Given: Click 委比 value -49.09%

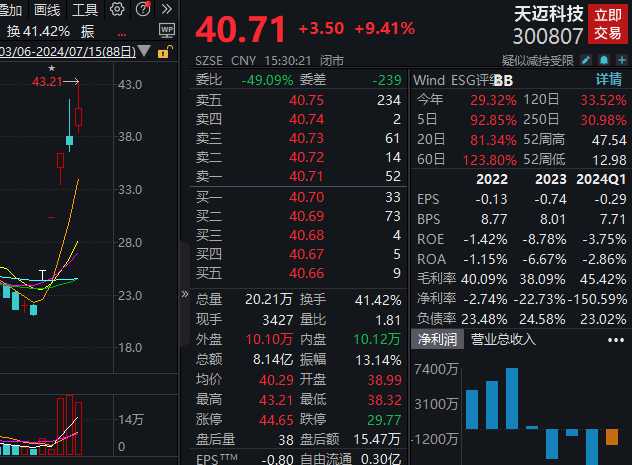Looking at the screenshot, I should (267, 80).
